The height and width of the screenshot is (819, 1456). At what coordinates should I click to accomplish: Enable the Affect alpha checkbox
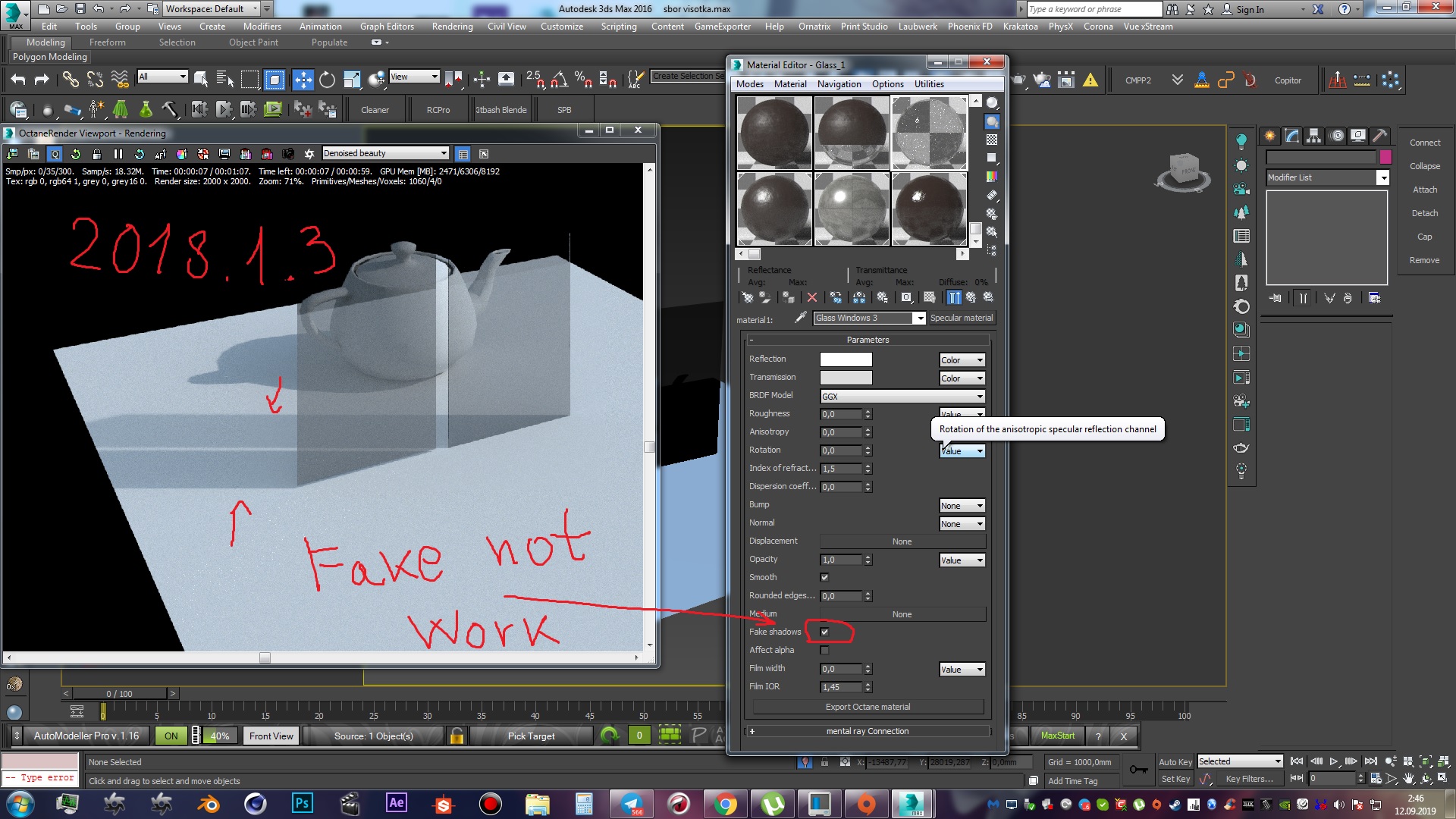pyautogui.click(x=824, y=650)
